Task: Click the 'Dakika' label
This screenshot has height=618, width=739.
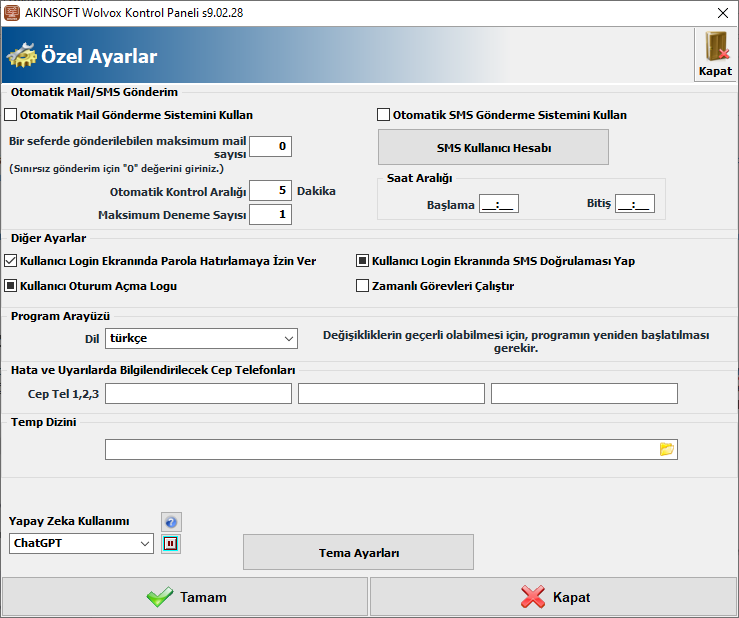Action: (316, 191)
